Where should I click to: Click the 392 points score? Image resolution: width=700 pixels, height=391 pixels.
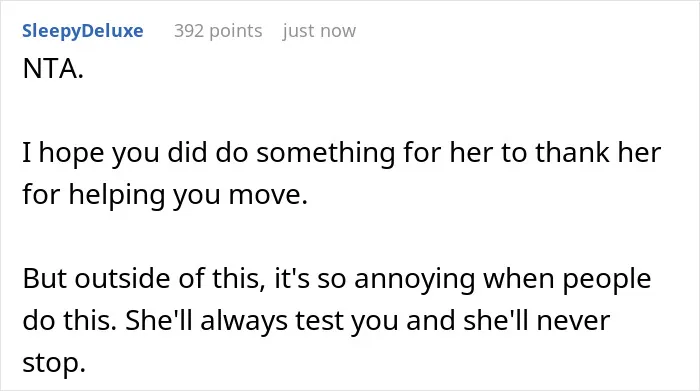218,31
